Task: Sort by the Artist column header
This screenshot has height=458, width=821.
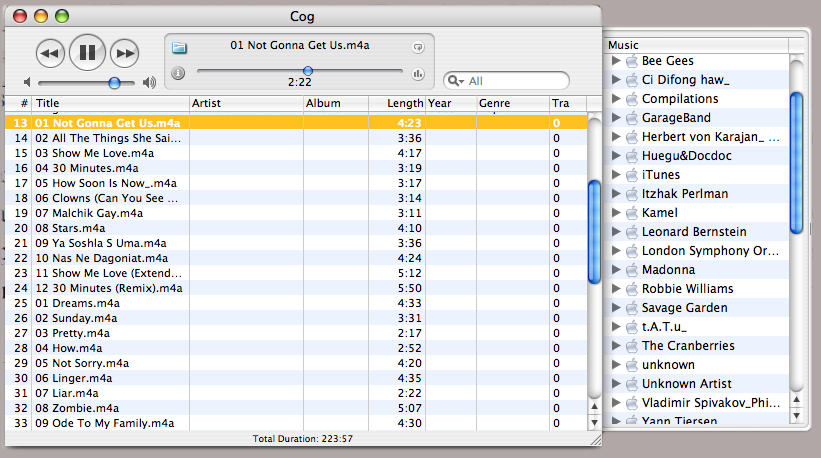Action: [246, 103]
